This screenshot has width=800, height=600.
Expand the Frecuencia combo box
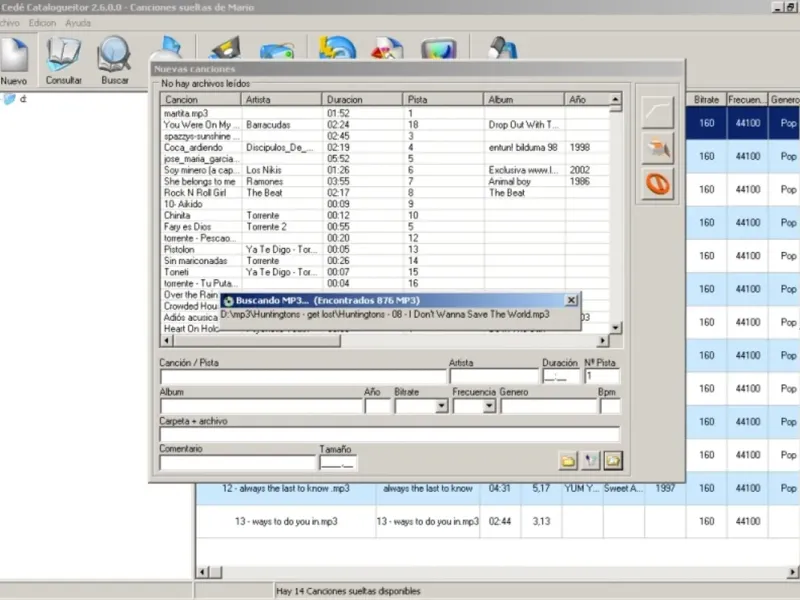click(x=489, y=406)
